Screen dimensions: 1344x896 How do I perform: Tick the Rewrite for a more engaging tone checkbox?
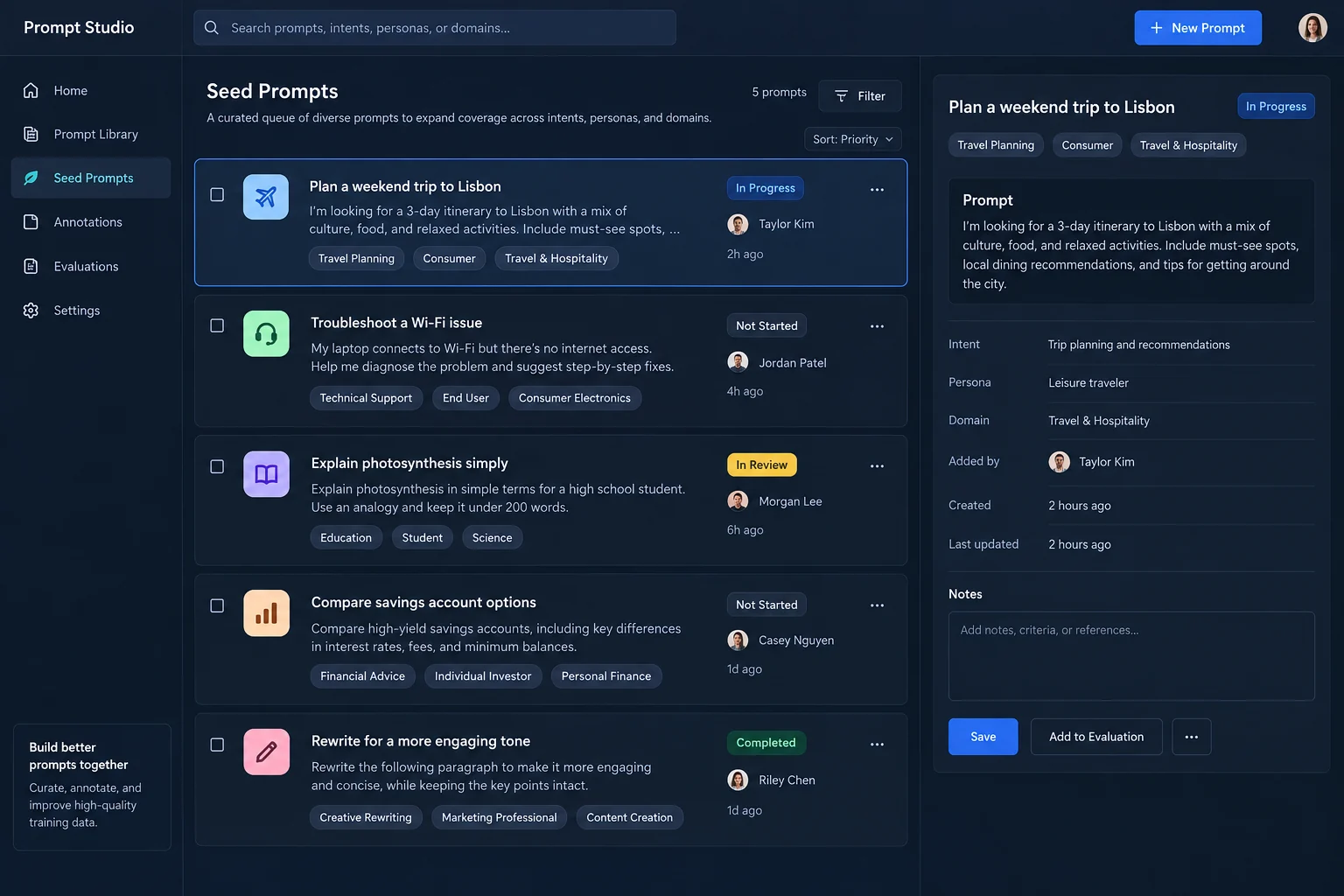coord(217,745)
